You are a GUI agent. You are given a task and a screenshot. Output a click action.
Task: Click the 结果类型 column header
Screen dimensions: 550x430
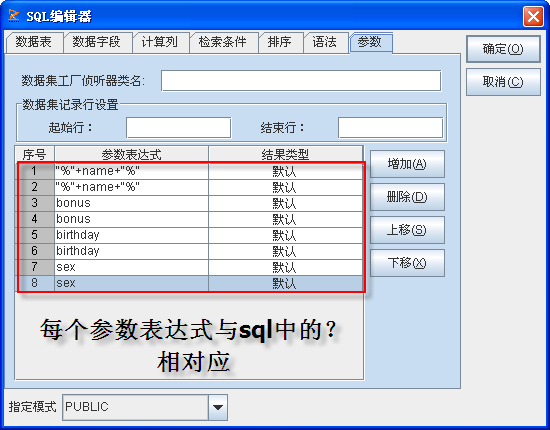pos(286,154)
